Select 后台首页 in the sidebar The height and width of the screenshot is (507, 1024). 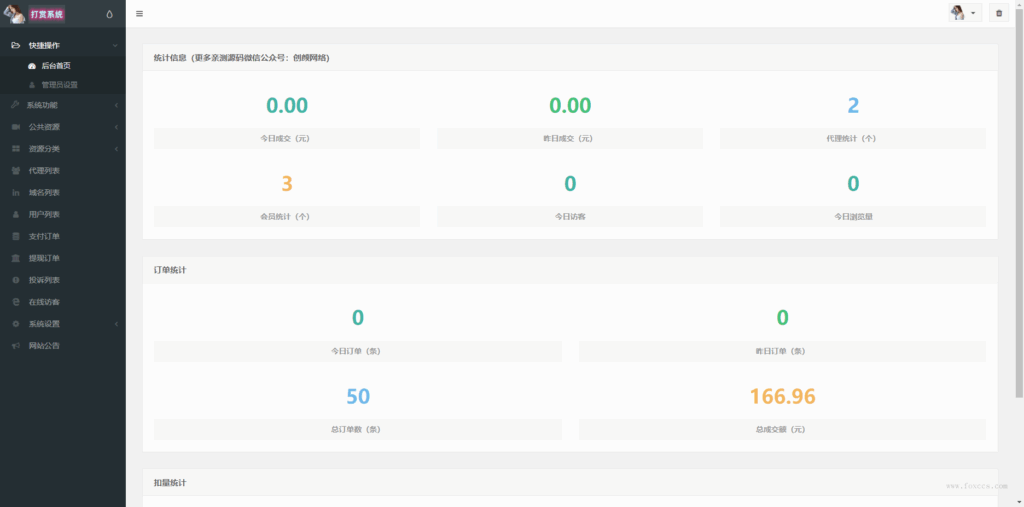point(56,66)
